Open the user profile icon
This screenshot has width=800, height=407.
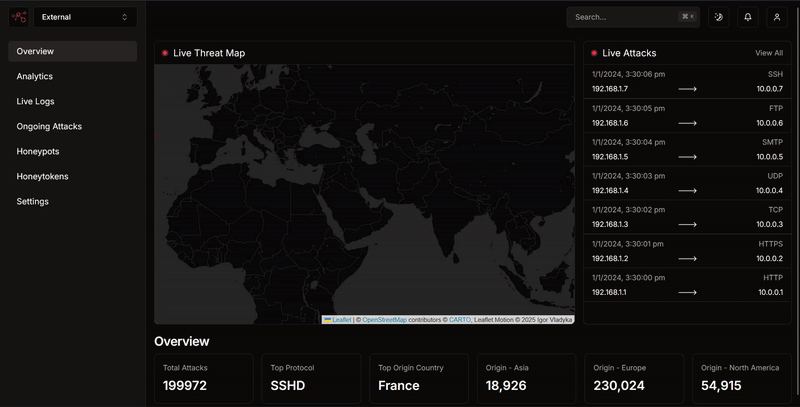coord(777,17)
